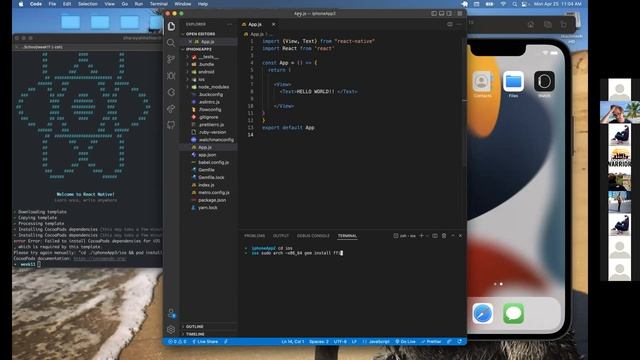The width and height of the screenshot is (640, 360).
Task: Add a new terminal with plus icon
Action: click(422, 236)
